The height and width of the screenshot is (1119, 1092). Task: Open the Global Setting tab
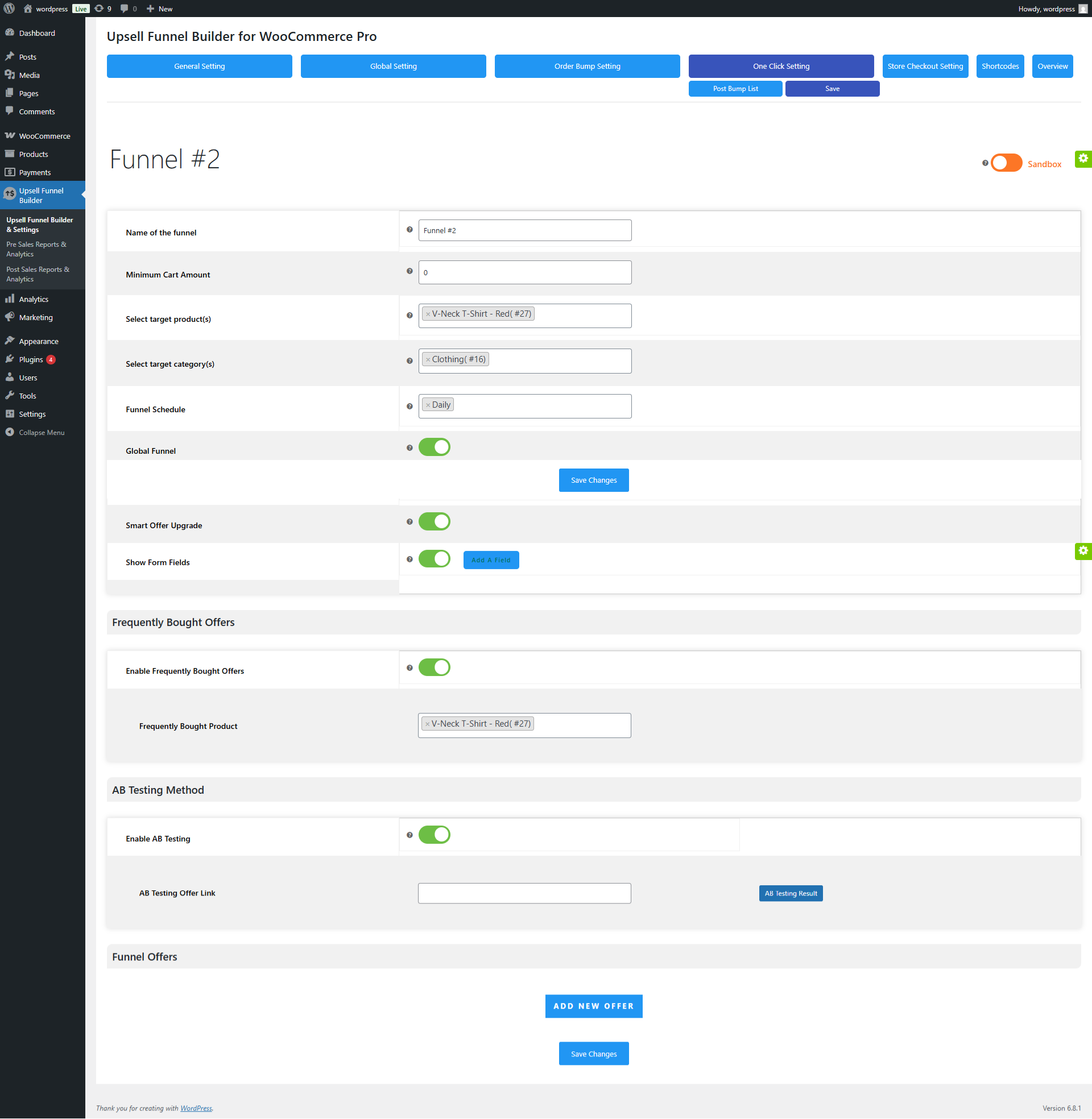coord(394,66)
